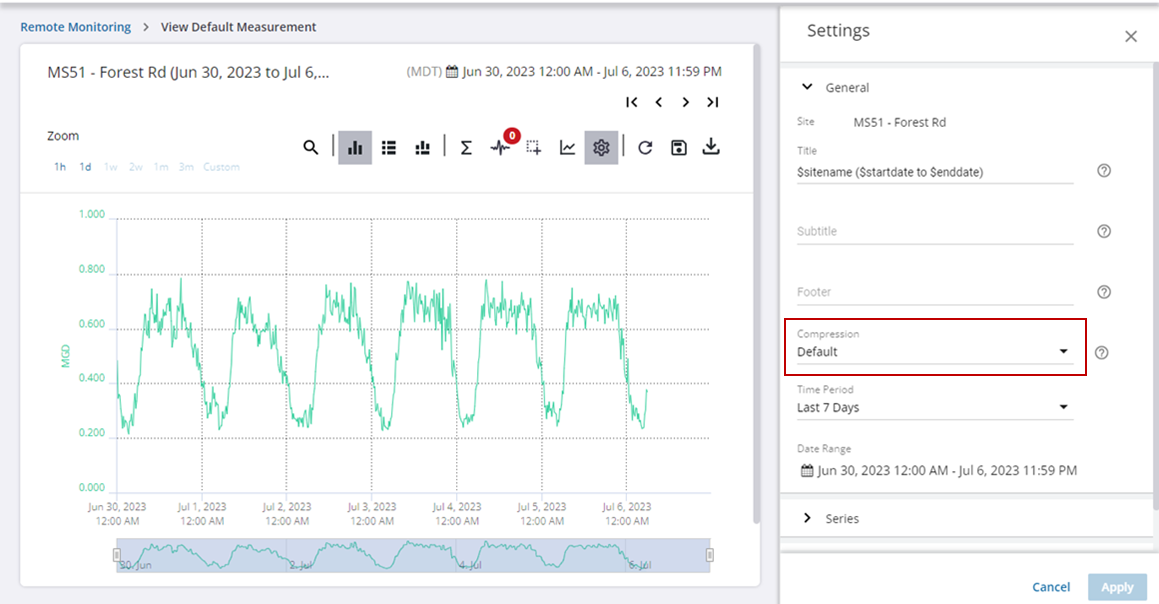Viewport: 1159px width, 604px height.
Task: Click the Cancel button
Action: (x=1051, y=587)
